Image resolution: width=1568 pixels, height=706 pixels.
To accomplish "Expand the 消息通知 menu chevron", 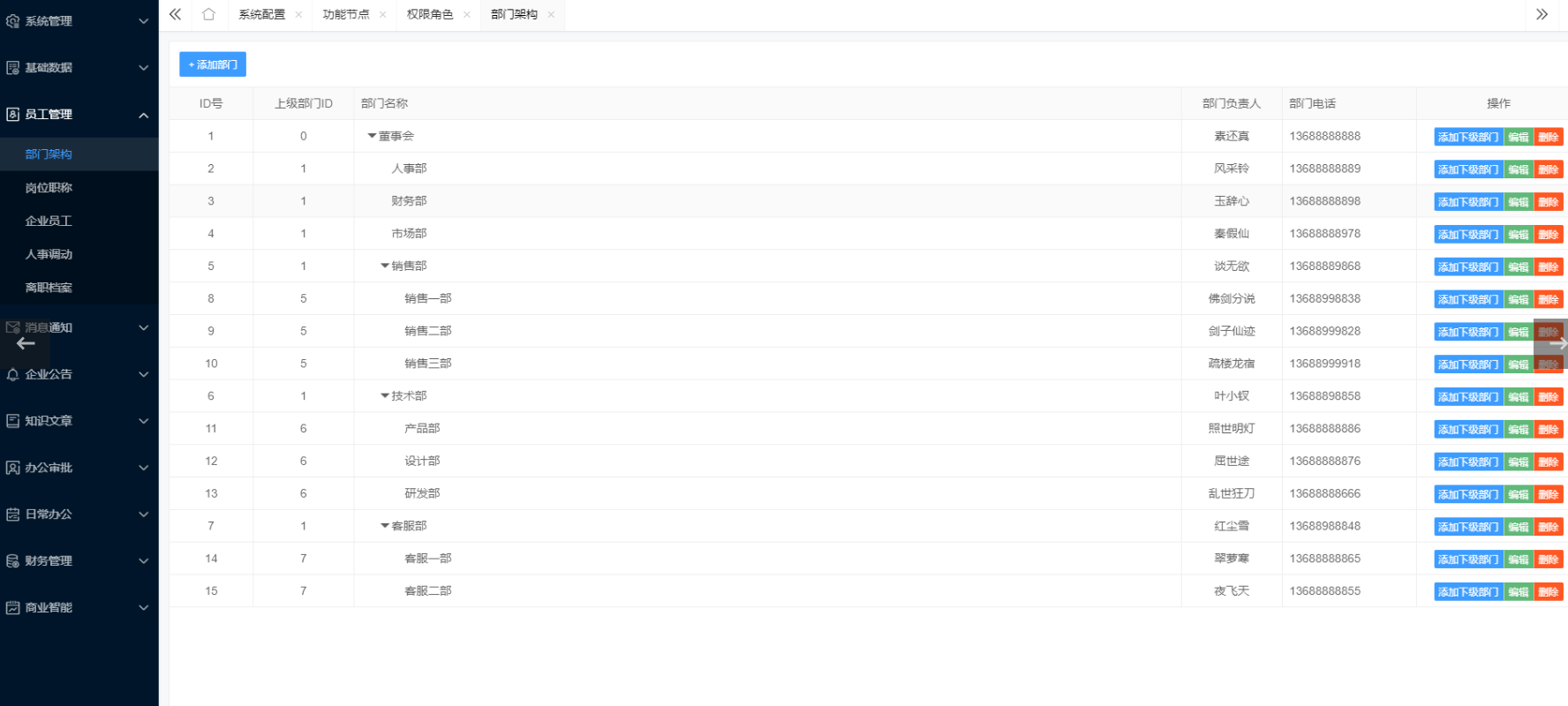I will pyautogui.click(x=143, y=327).
